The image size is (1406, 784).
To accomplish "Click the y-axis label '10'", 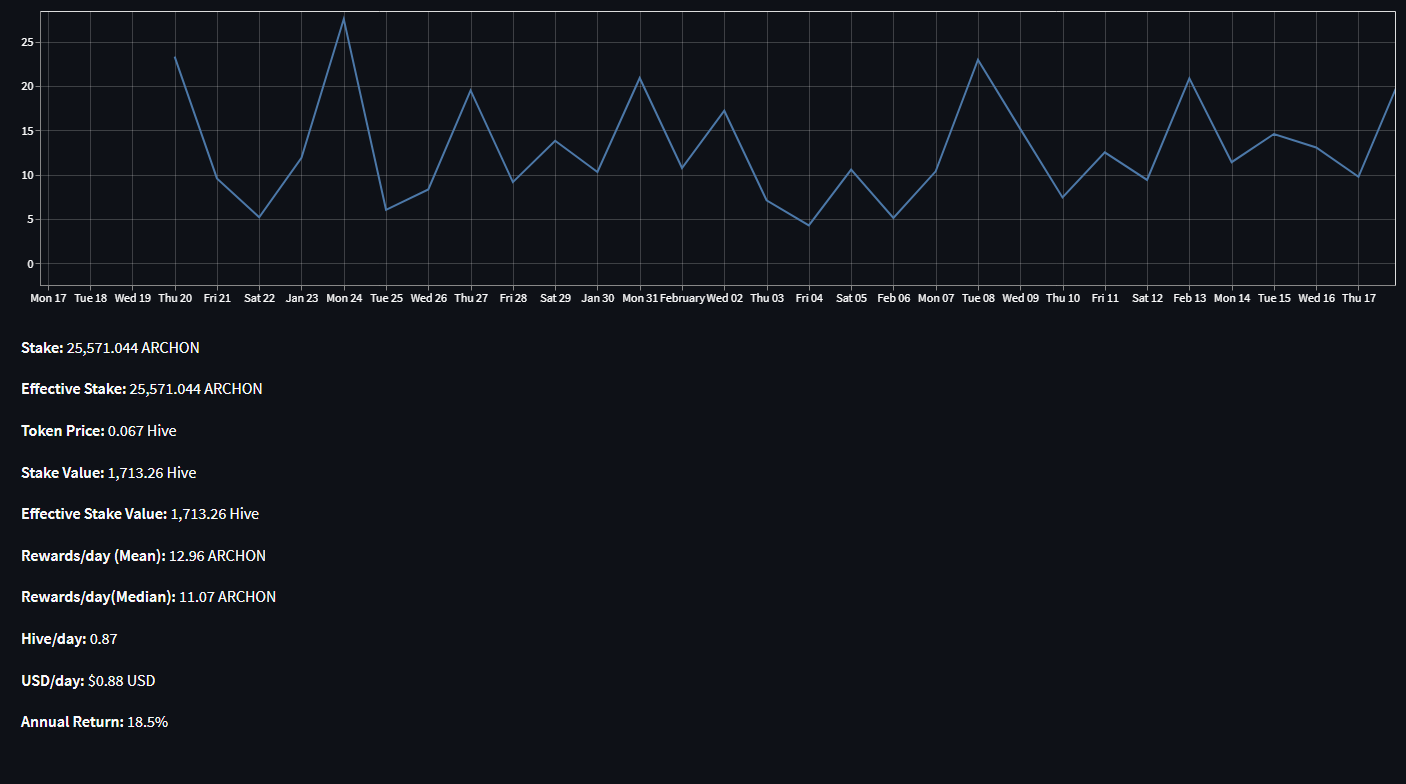I will coord(27,175).
